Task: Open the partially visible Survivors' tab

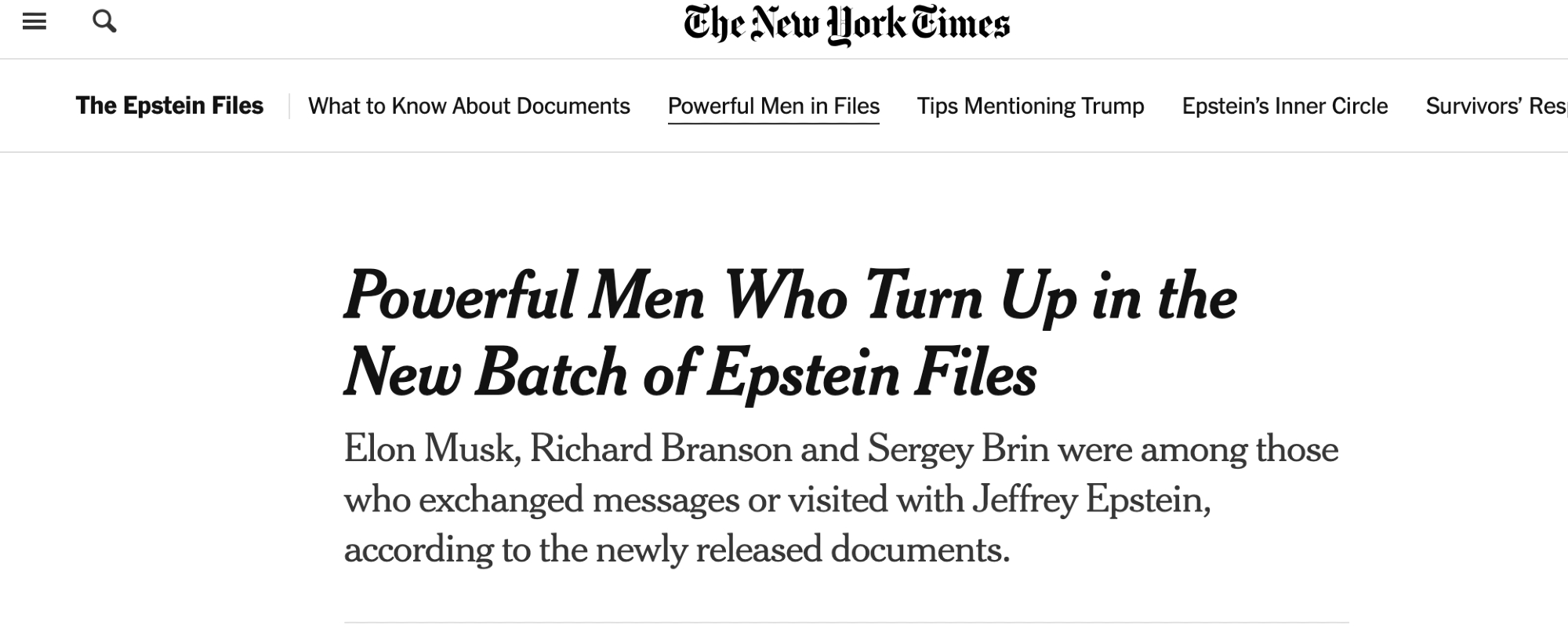Action: [1495, 106]
